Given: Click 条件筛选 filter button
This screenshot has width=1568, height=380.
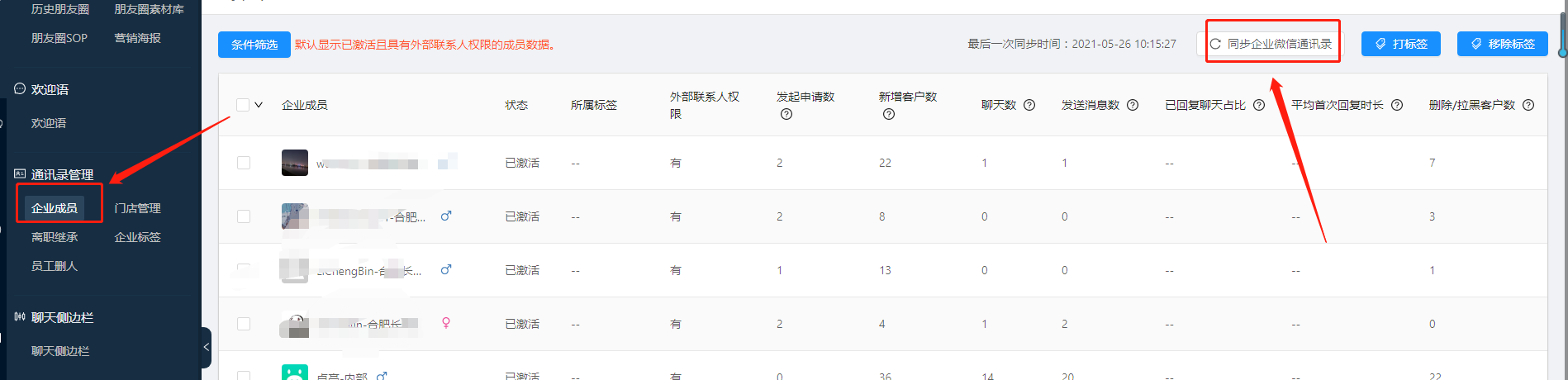Looking at the screenshot, I should (x=254, y=45).
